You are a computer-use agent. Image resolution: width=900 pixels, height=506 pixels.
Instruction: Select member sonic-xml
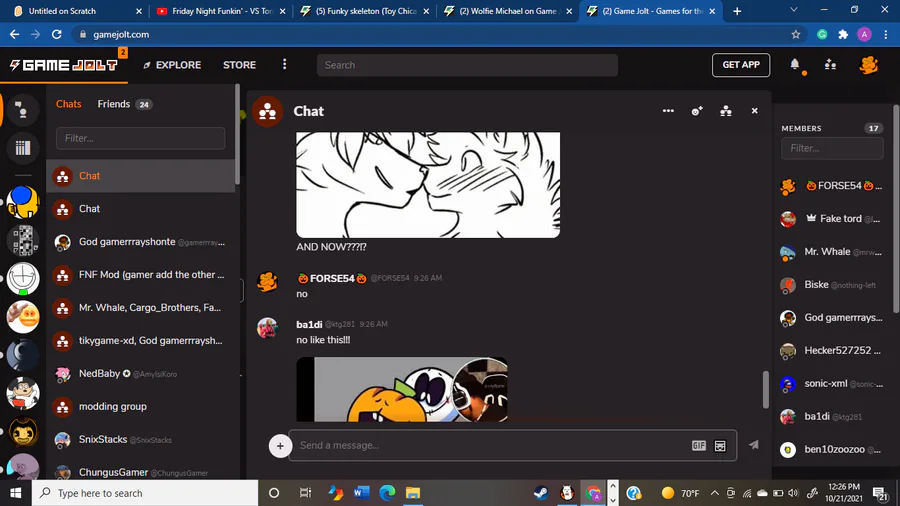coord(831,383)
